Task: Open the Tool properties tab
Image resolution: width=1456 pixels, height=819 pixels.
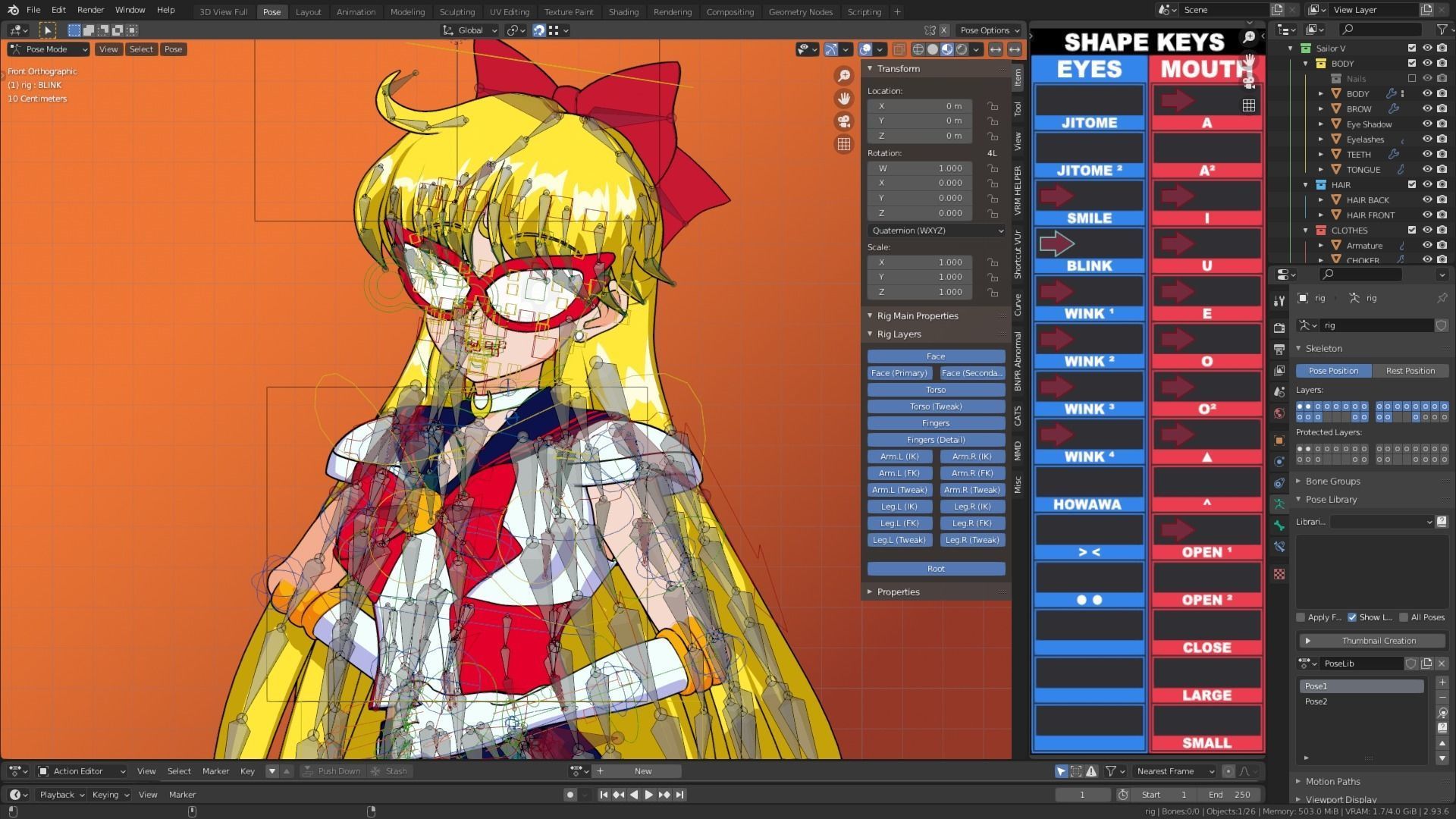Action: [x=1279, y=300]
